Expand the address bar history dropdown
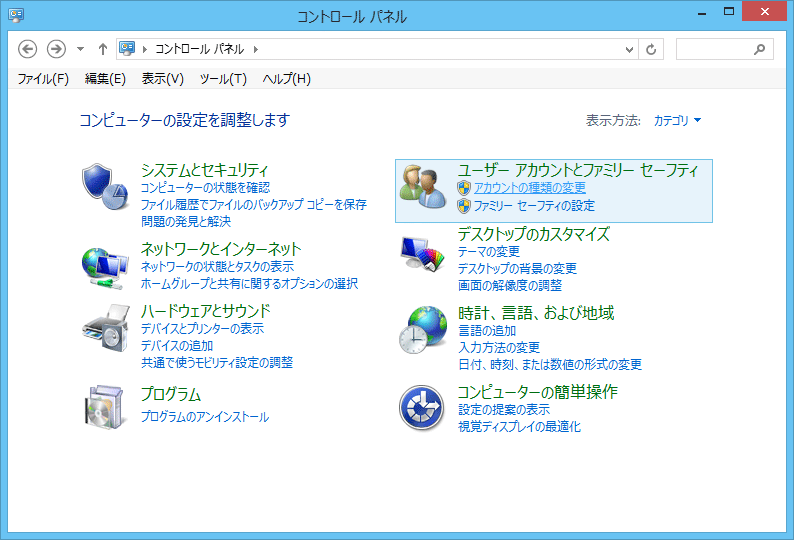 pos(629,49)
